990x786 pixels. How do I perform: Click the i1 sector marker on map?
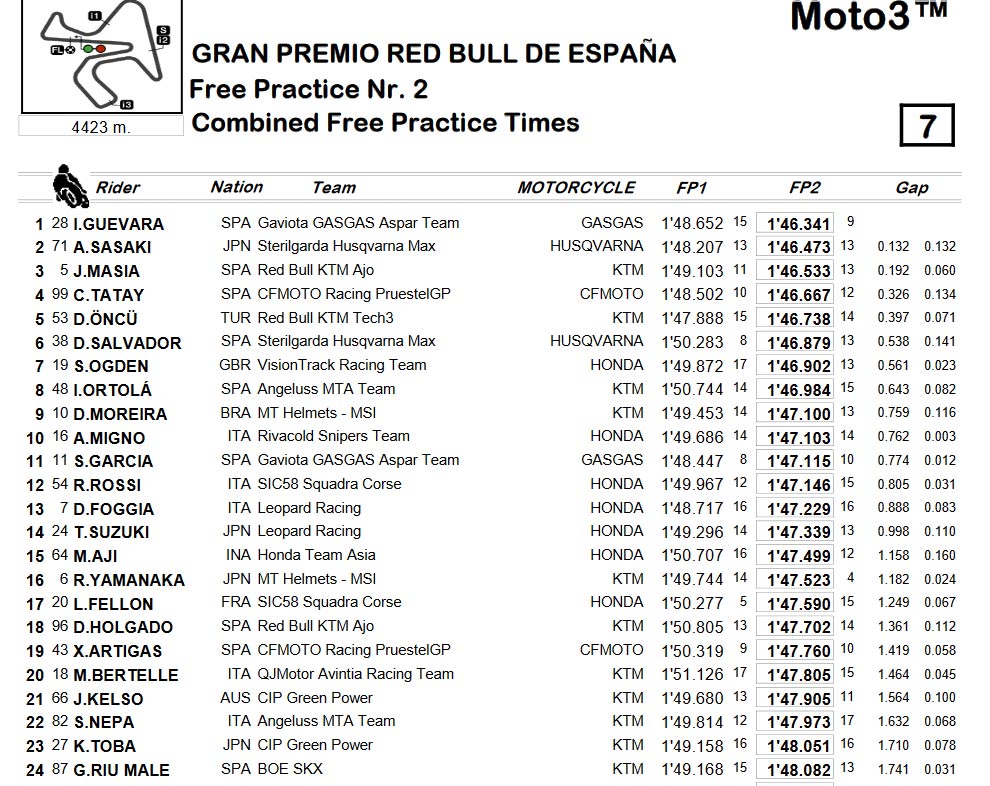click(x=95, y=16)
